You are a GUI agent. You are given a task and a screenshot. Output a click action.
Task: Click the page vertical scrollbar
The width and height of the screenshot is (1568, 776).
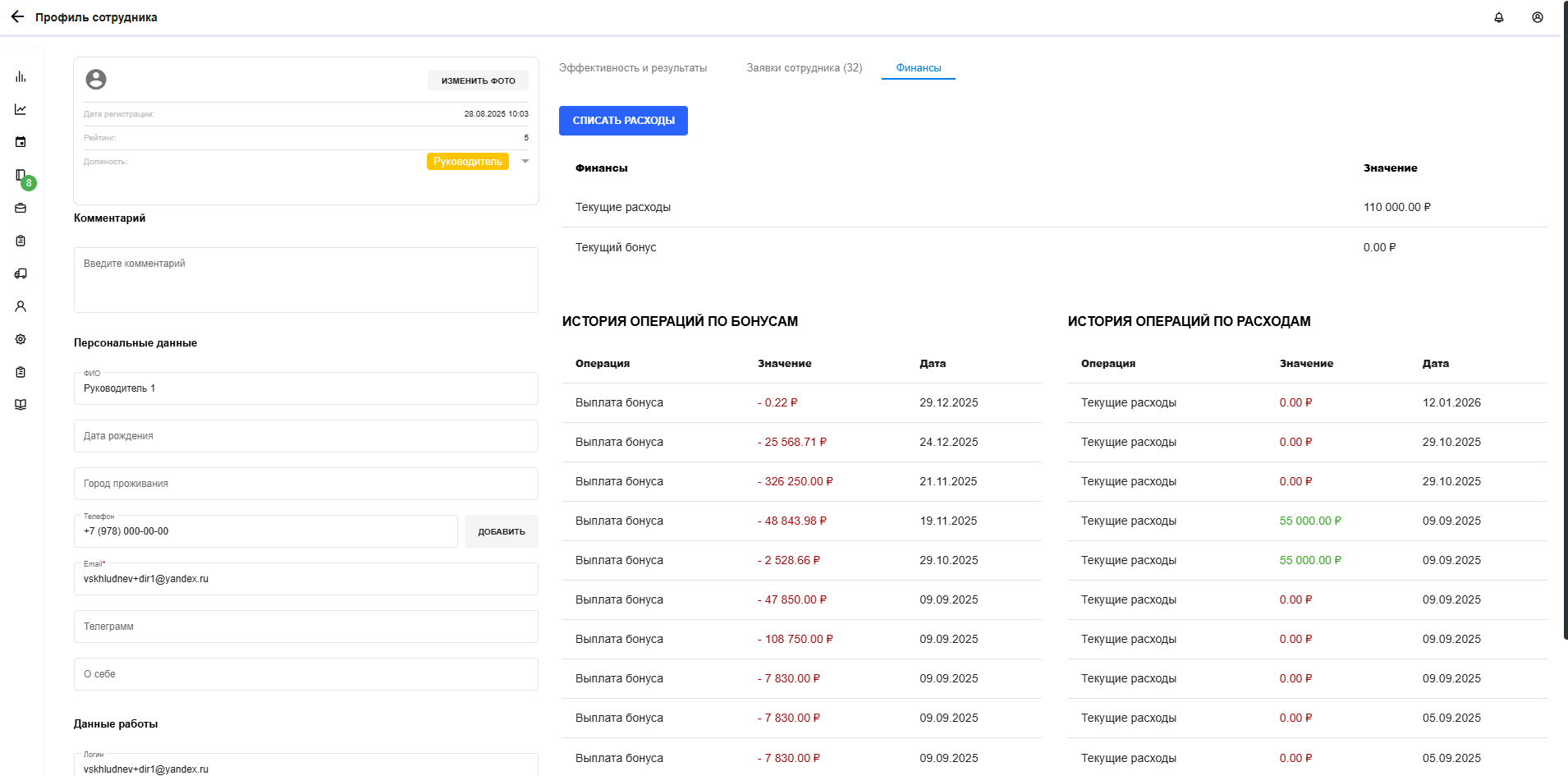click(x=1565, y=320)
